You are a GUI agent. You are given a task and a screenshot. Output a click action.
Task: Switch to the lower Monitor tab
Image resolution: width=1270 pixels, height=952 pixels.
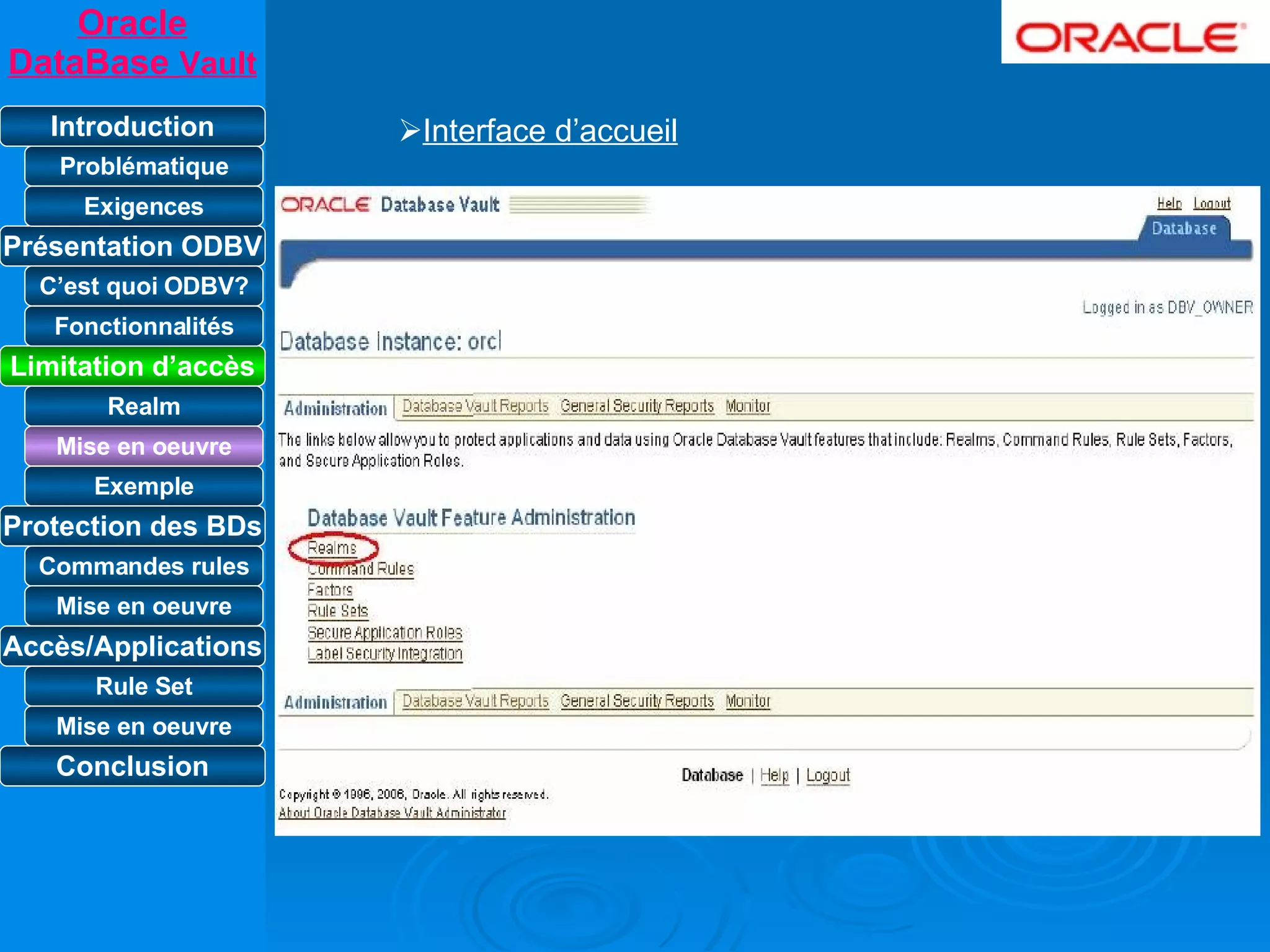(748, 701)
